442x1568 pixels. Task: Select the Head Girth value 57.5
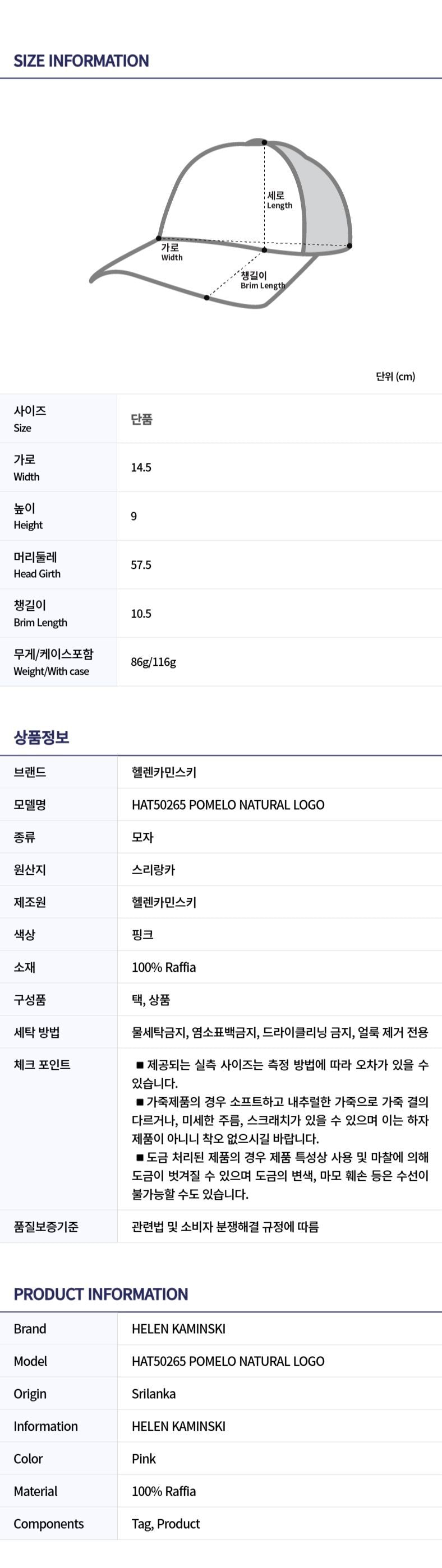(141, 565)
